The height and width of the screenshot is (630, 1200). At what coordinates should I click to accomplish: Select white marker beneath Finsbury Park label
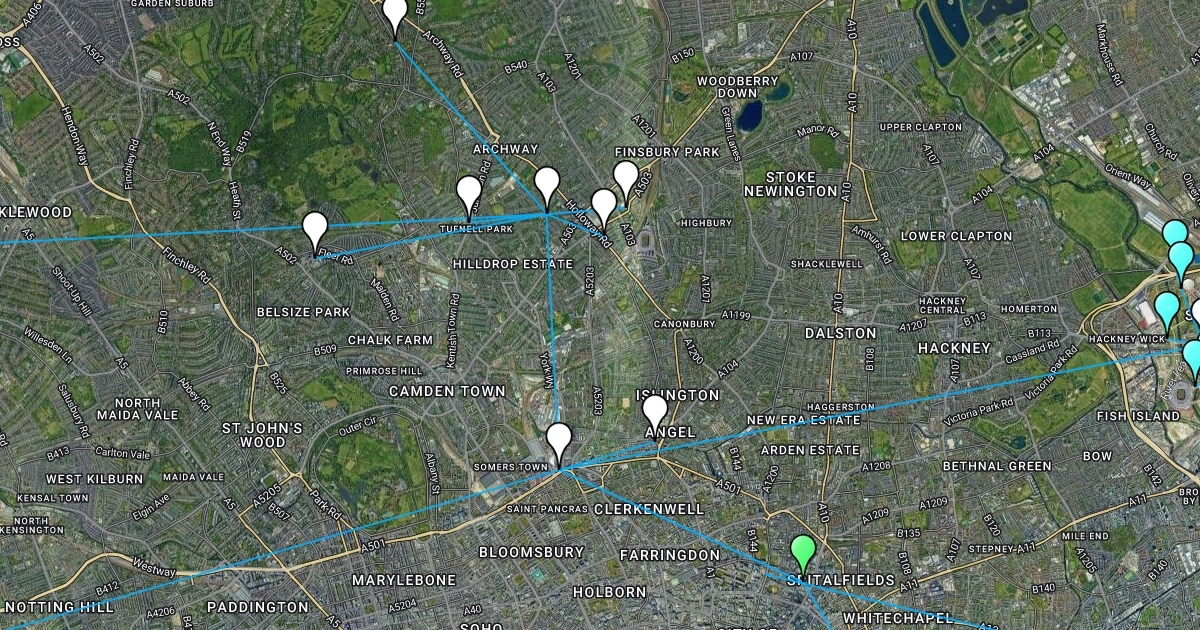click(x=626, y=181)
